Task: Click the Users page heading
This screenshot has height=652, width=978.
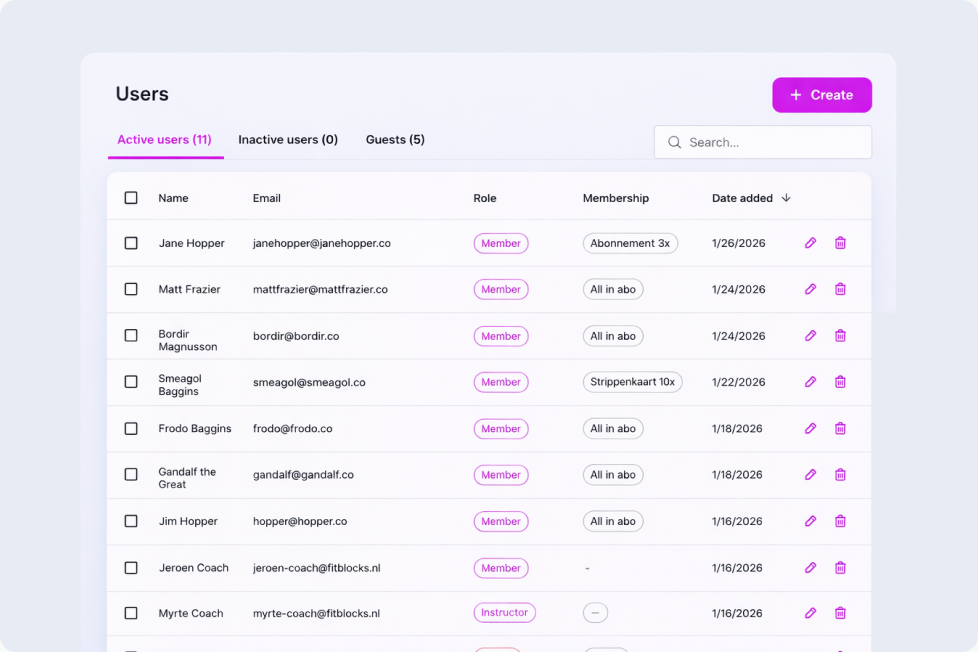Action: click(x=142, y=94)
